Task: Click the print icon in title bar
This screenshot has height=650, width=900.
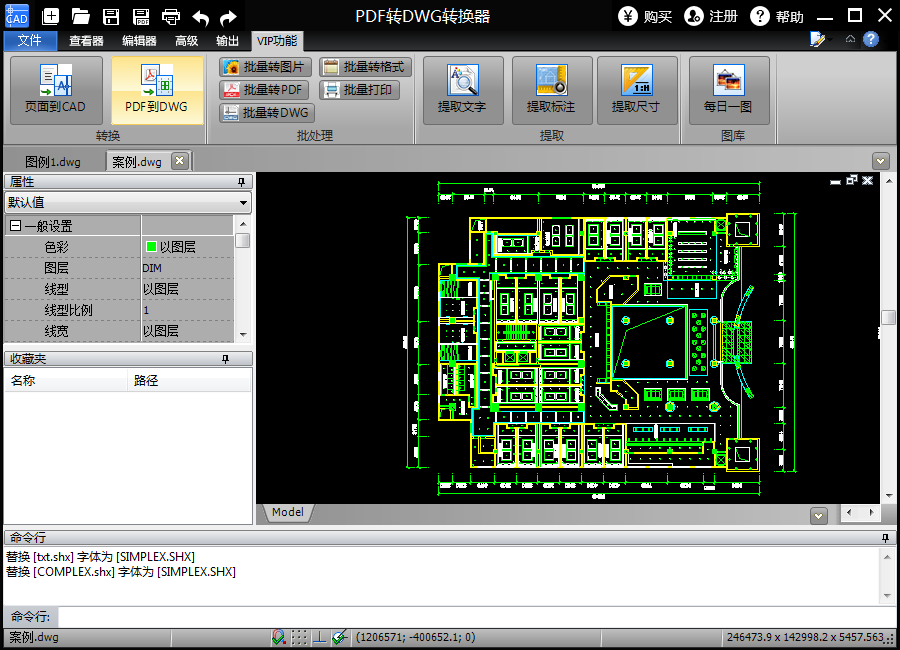Action: (171, 16)
